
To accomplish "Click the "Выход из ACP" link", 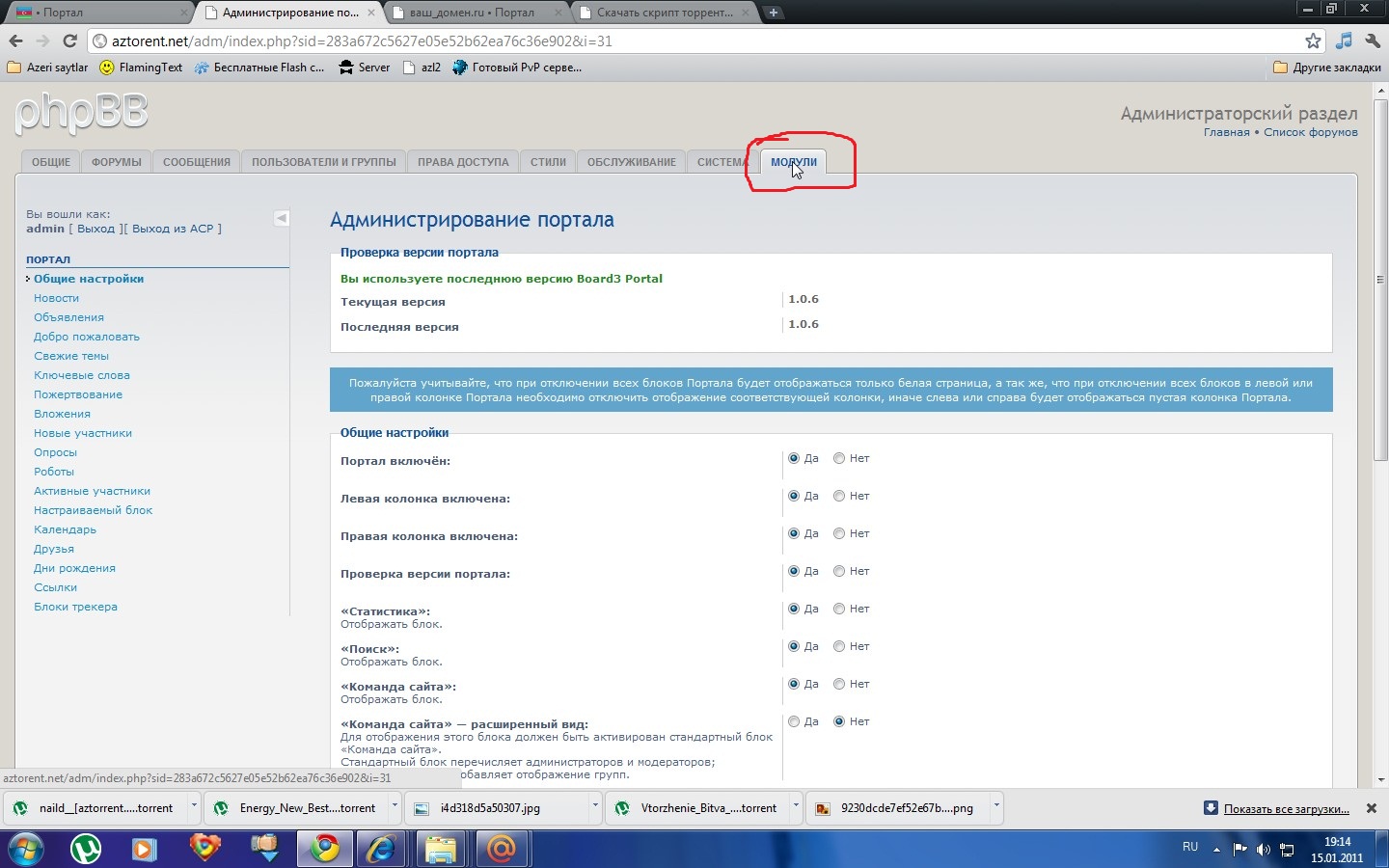I will point(173,229).
